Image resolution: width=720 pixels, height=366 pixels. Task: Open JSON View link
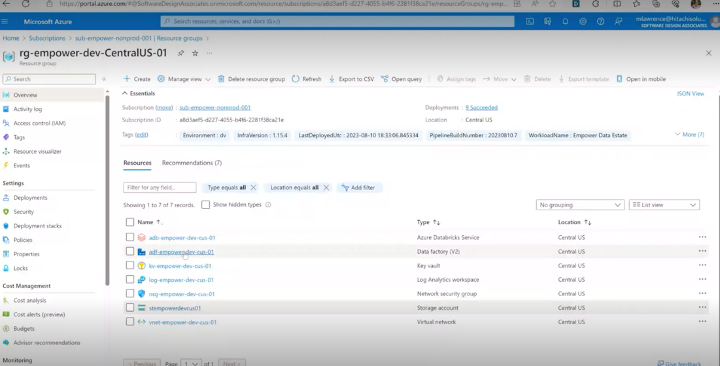pos(690,94)
